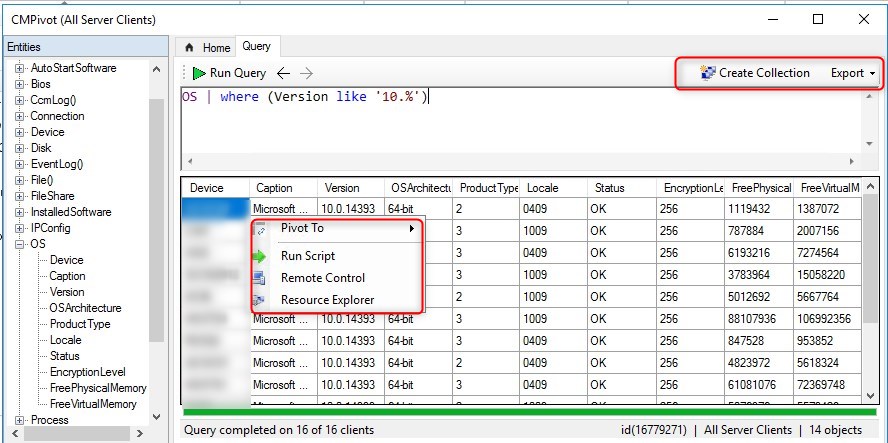The width and height of the screenshot is (888, 443).
Task: Maximize the CMPivot window
Action: 818,19
